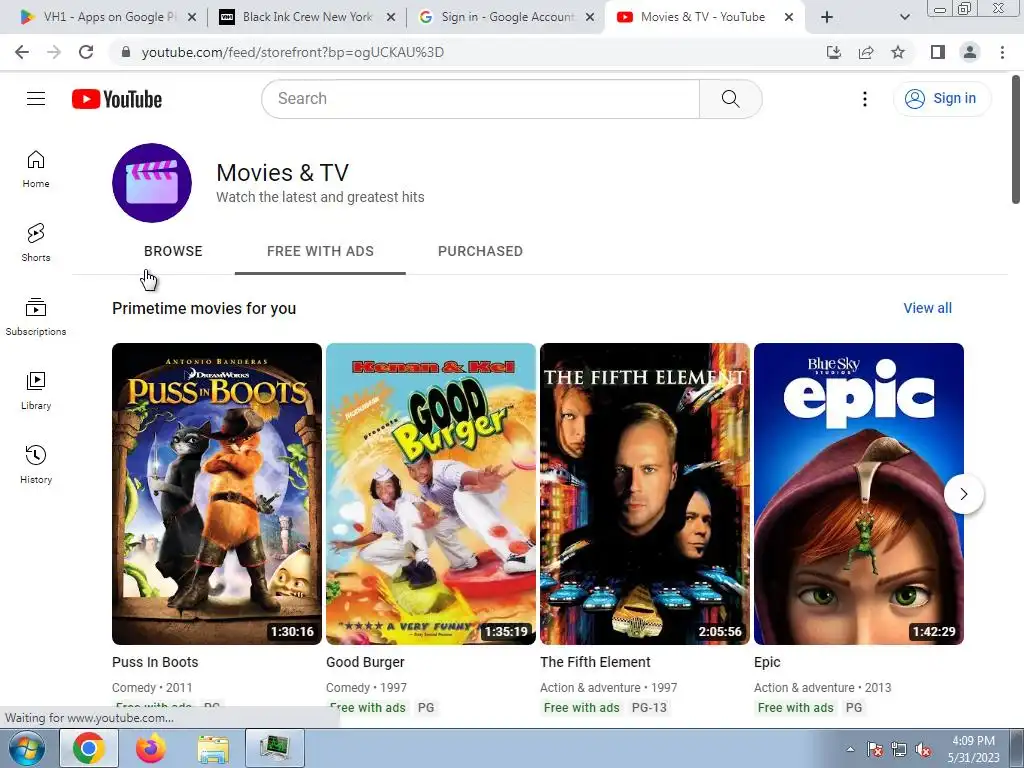This screenshot has height=768, width=1024.
Task: Reload the page
Action: point(86,52)
